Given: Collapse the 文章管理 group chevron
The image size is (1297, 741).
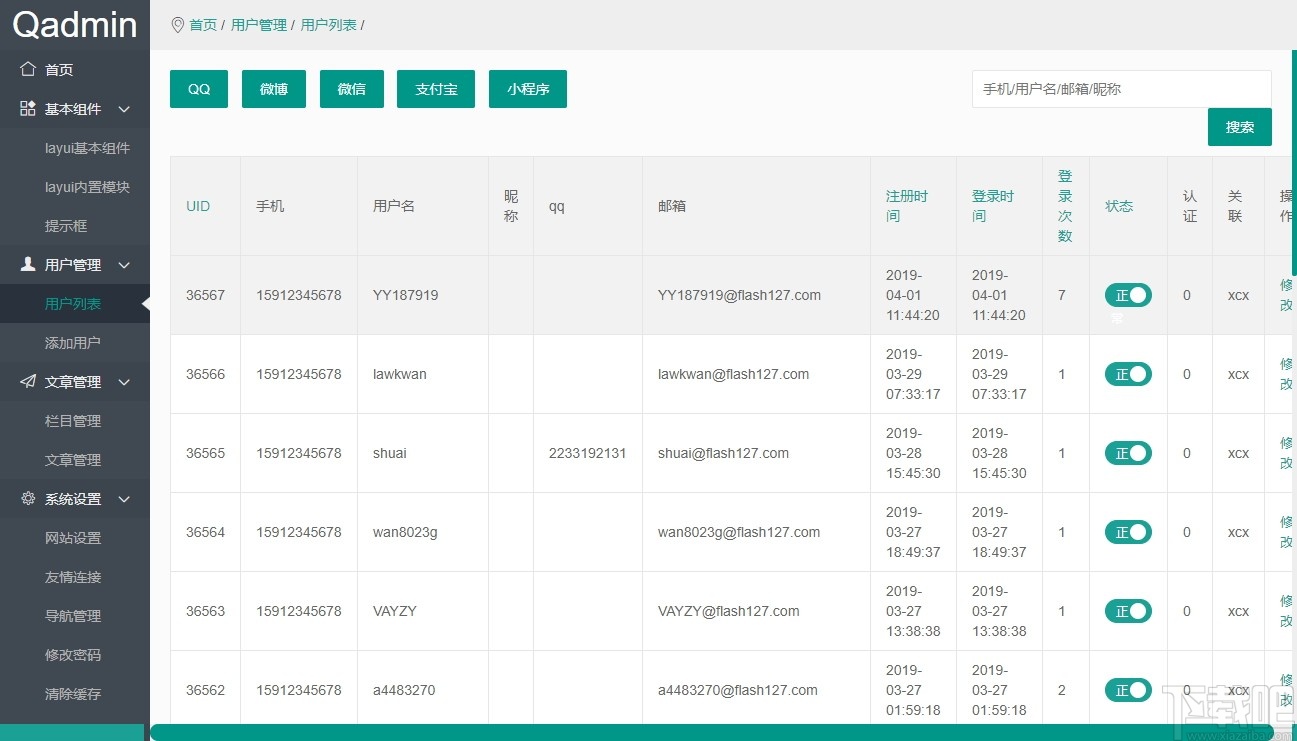Looking at the screenshot, I should click(124, 382).
